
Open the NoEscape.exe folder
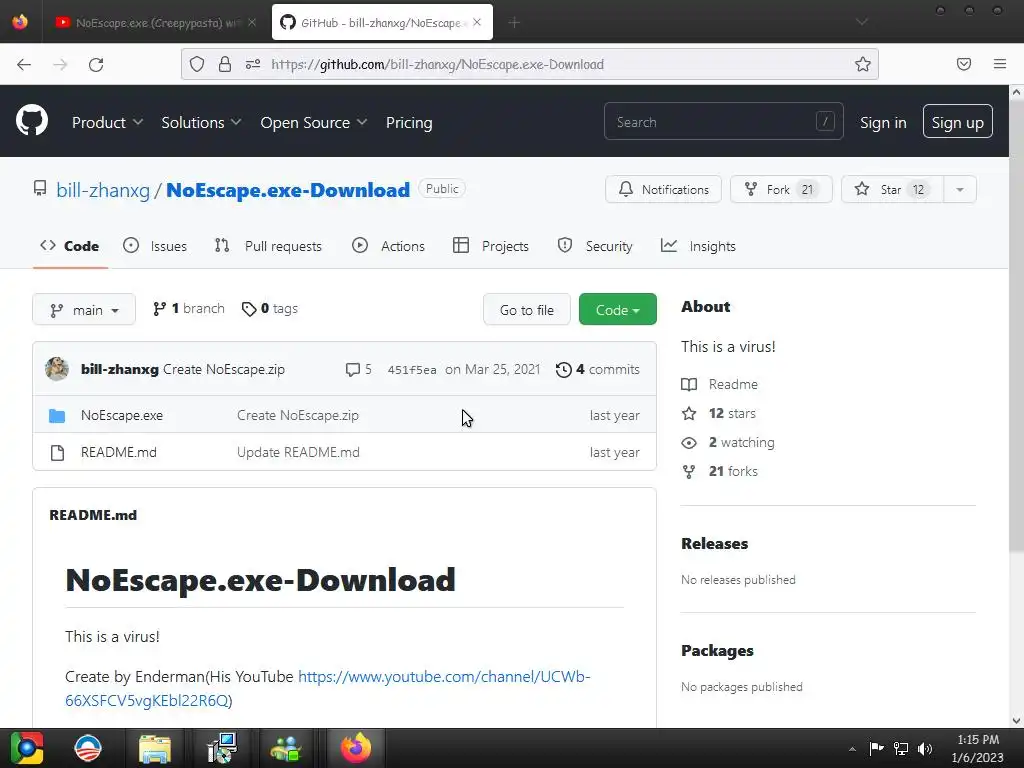tap(122, 415)
